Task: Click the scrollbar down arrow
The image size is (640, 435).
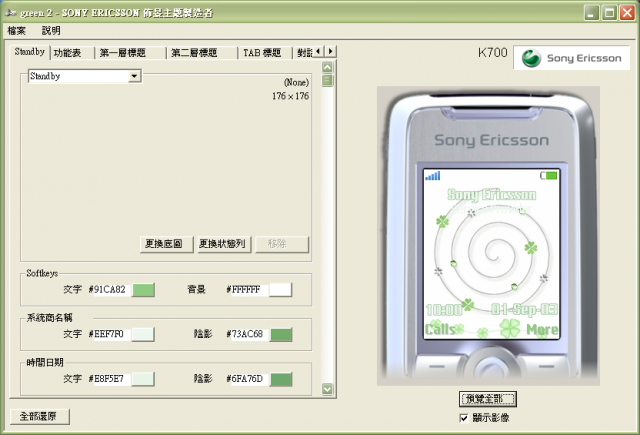Action: click(327, 388)
